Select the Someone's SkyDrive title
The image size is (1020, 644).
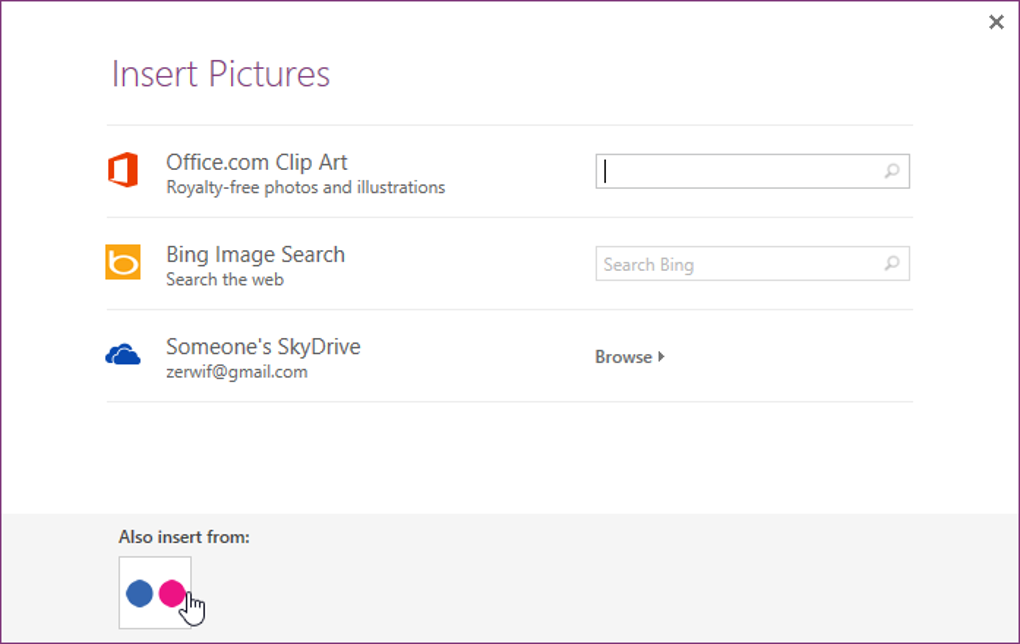tap(263, 347)
